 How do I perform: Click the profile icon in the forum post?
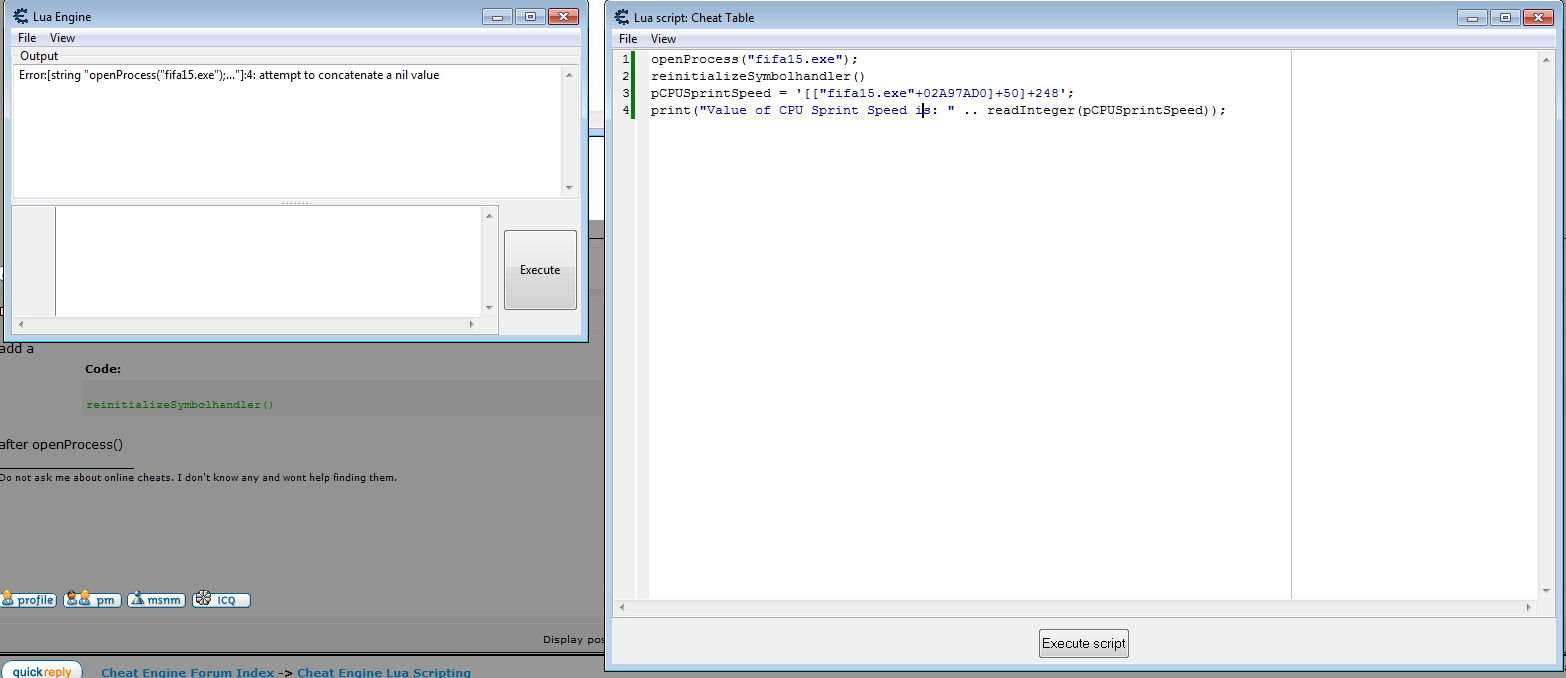[29, 599]
